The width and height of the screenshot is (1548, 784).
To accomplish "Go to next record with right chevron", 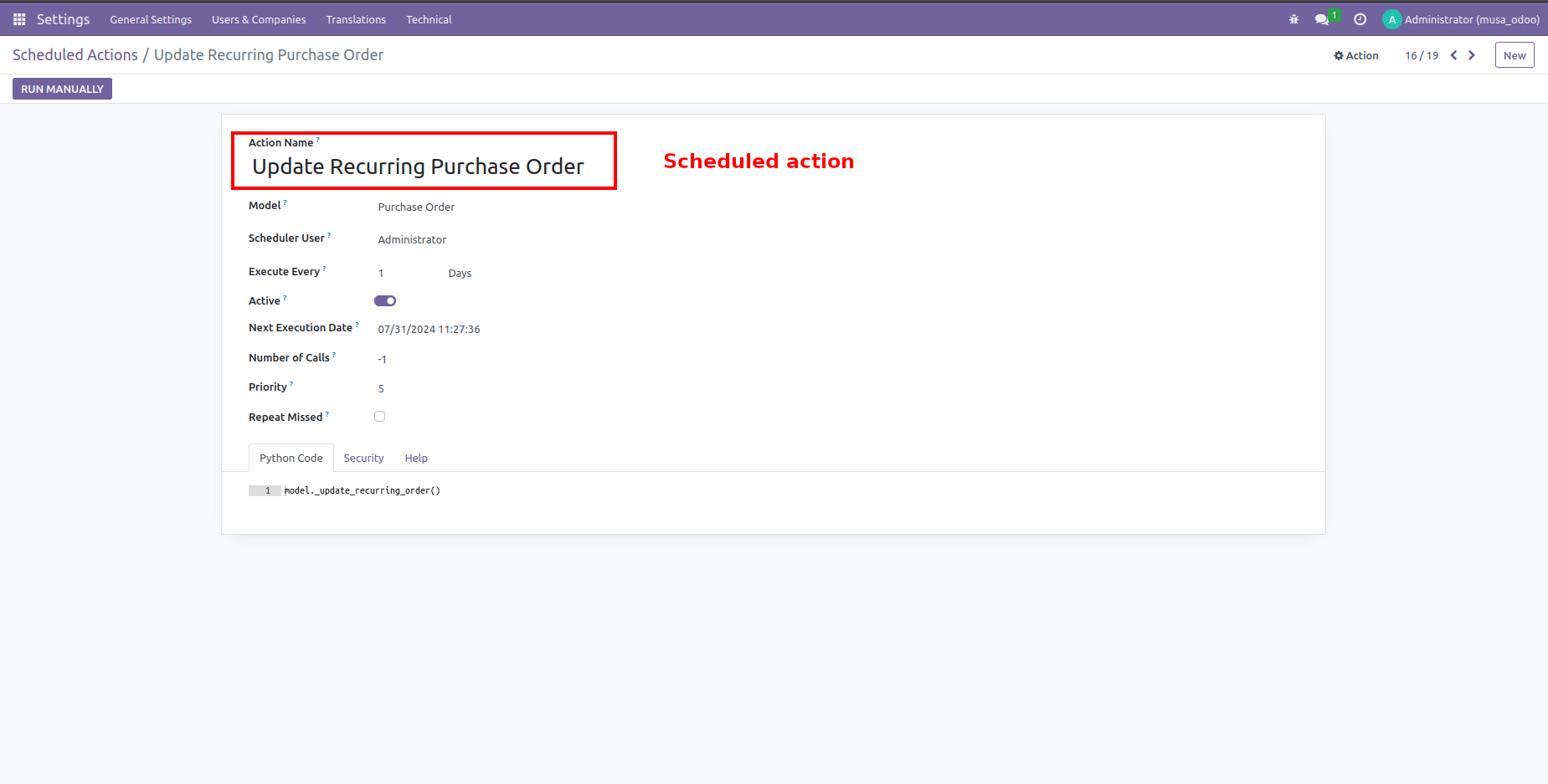I will tap(1472, 55).
